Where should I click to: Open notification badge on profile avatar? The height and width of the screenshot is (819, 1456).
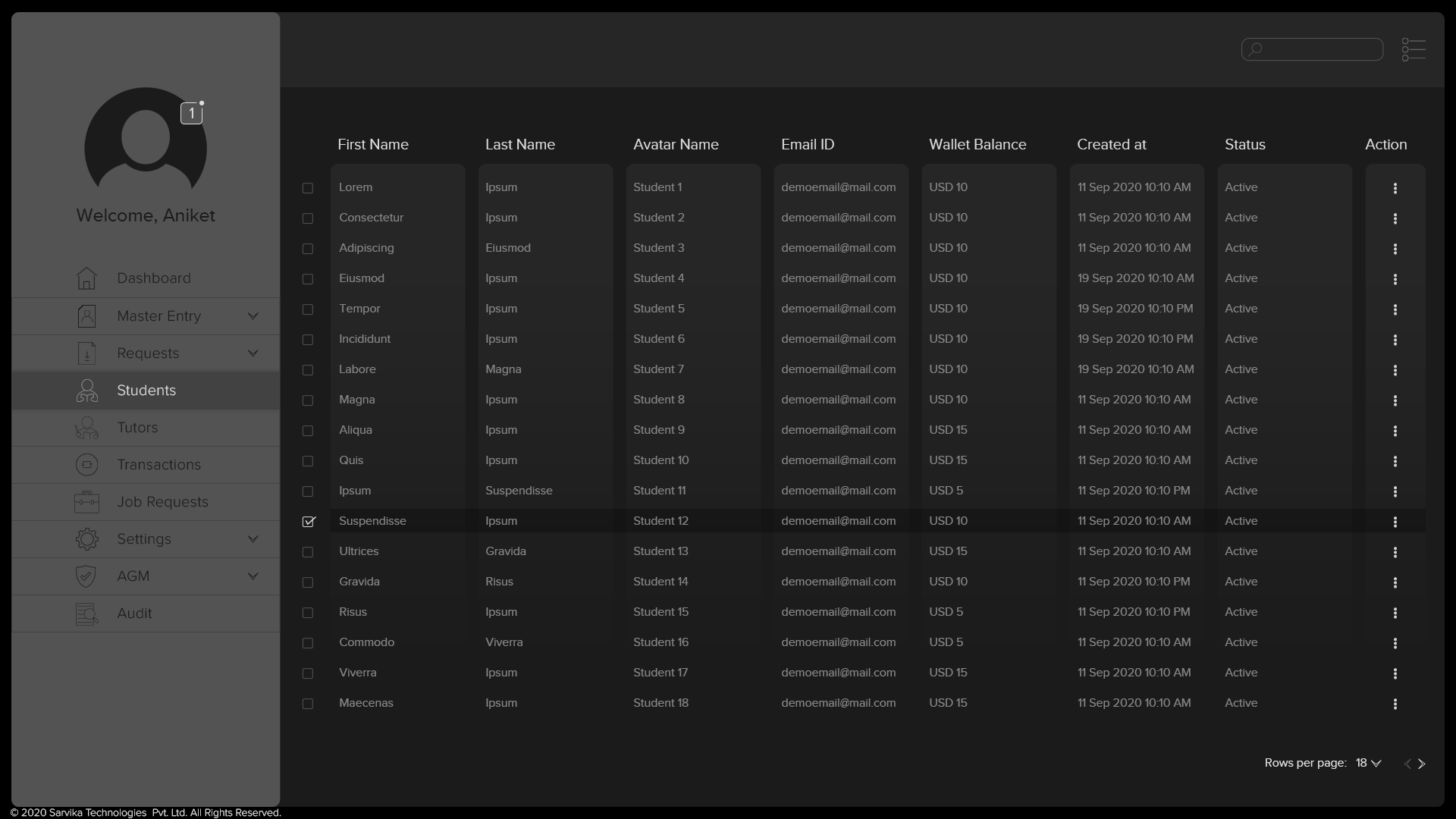click(x=191, y=113)
